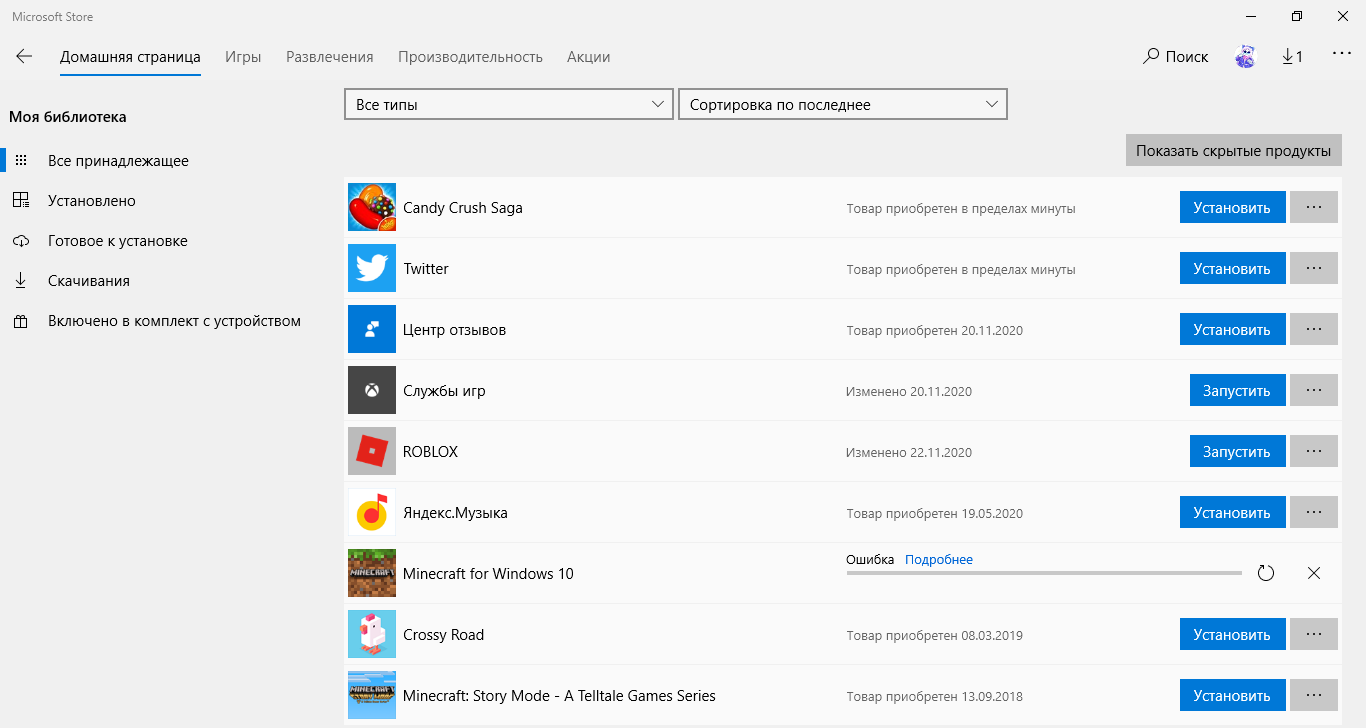Click the Twitter app icon
The width and height of the screenshot is (1366, 728).
(x=372, y=269)
